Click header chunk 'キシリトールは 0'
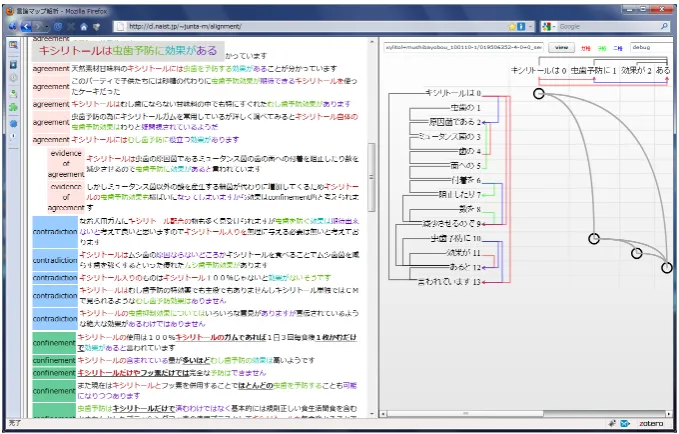 [539, 70]
